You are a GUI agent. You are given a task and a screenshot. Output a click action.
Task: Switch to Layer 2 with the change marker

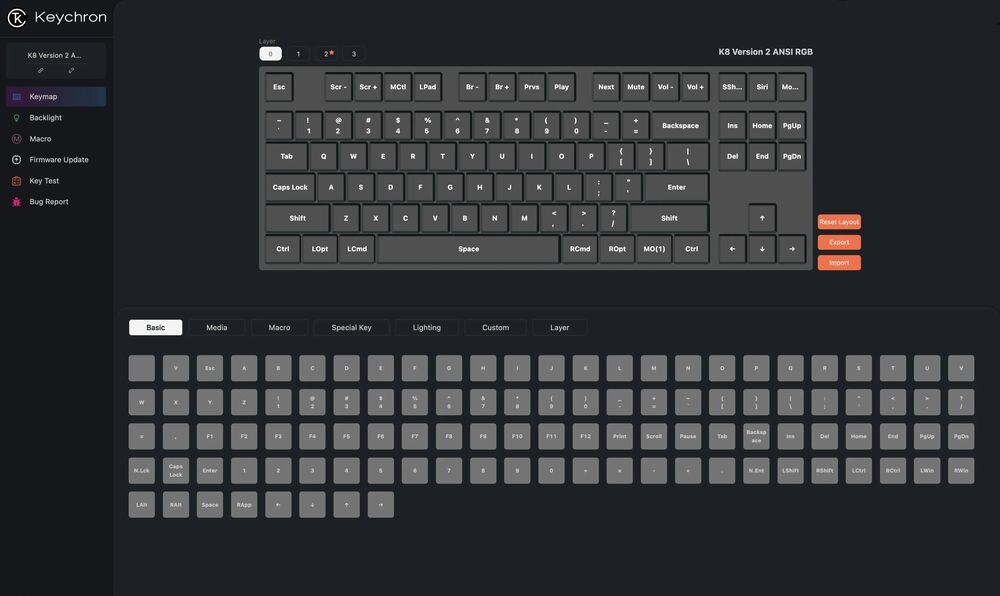point(326,53)
